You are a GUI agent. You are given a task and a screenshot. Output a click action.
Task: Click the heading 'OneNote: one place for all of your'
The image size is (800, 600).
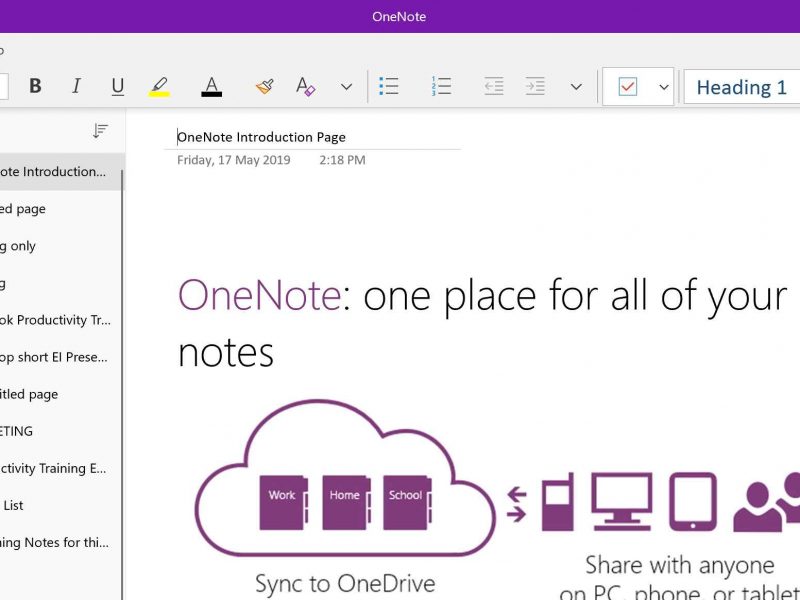point(482,296)
